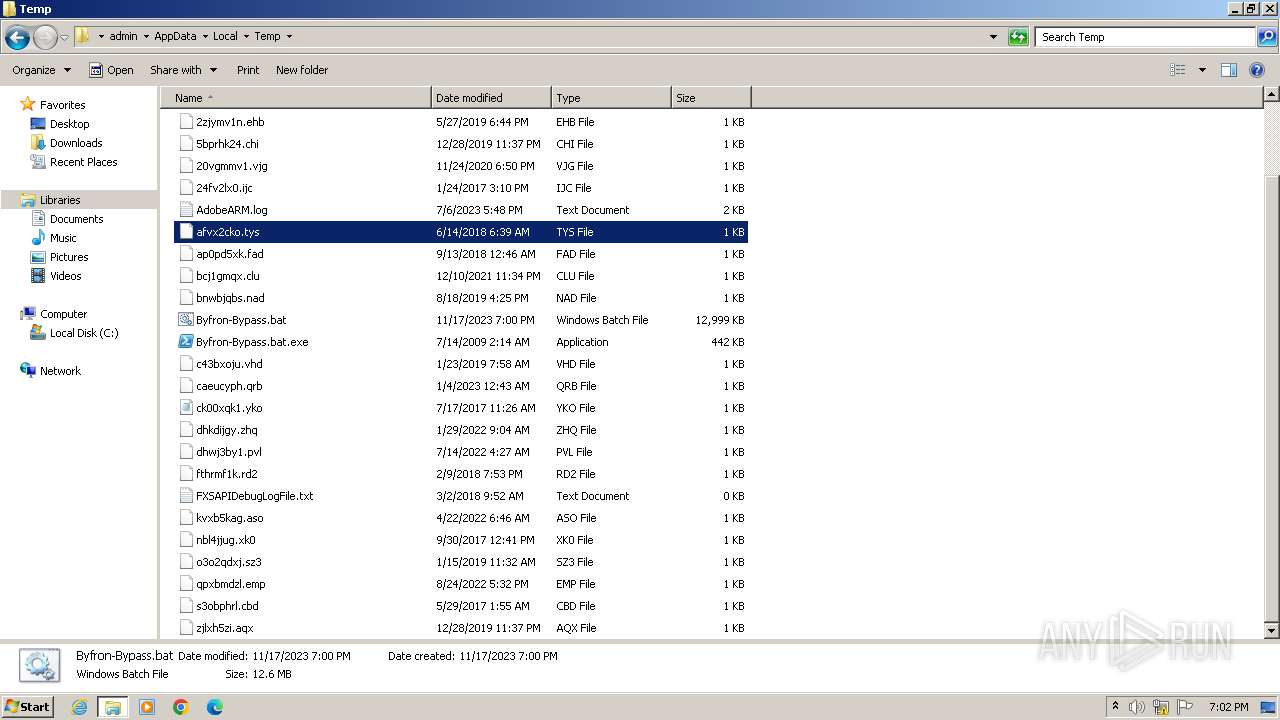Open Videos library
1280x720 pixels.
[65, 276]
